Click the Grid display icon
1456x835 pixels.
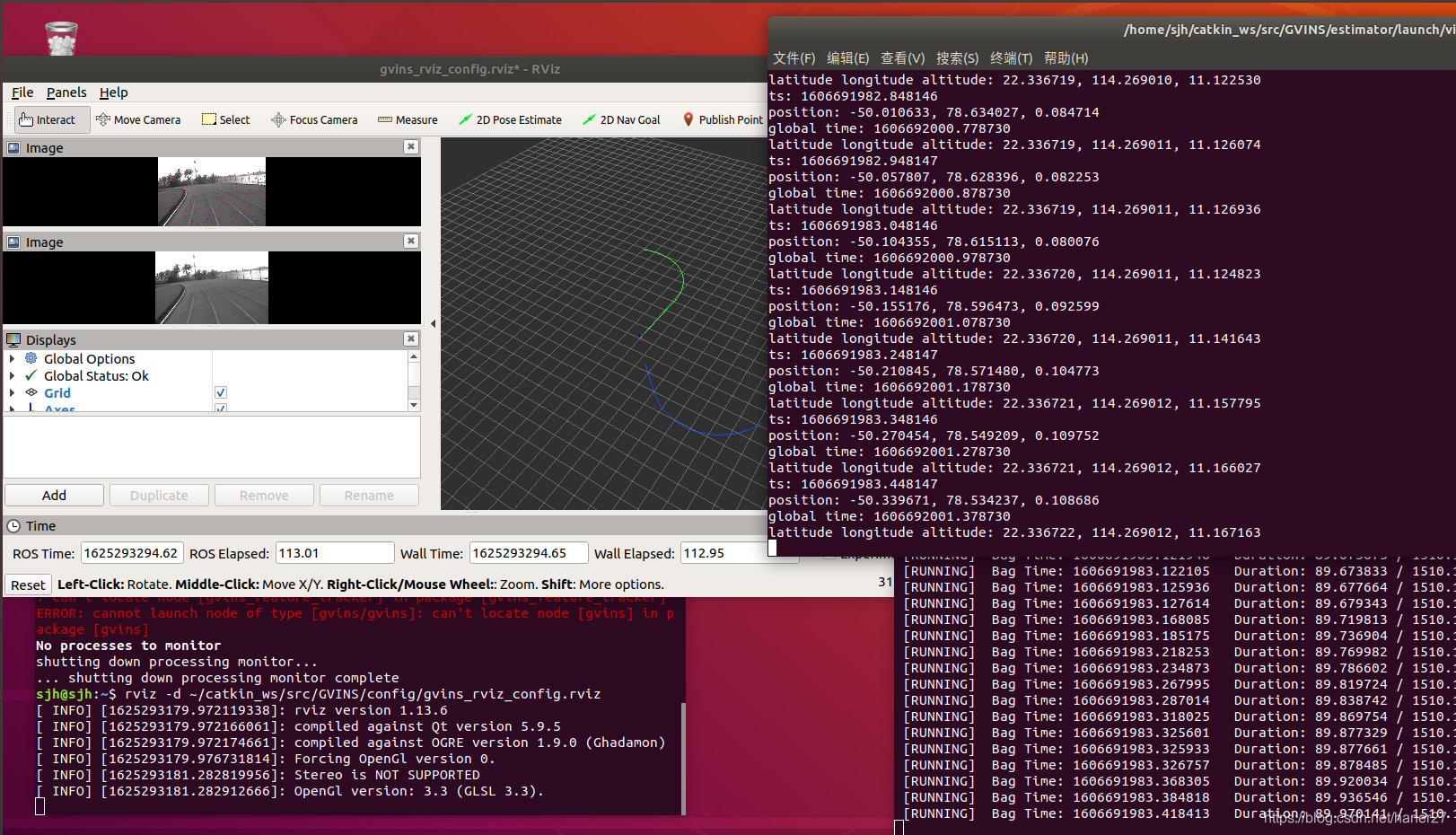pos(31,392)
